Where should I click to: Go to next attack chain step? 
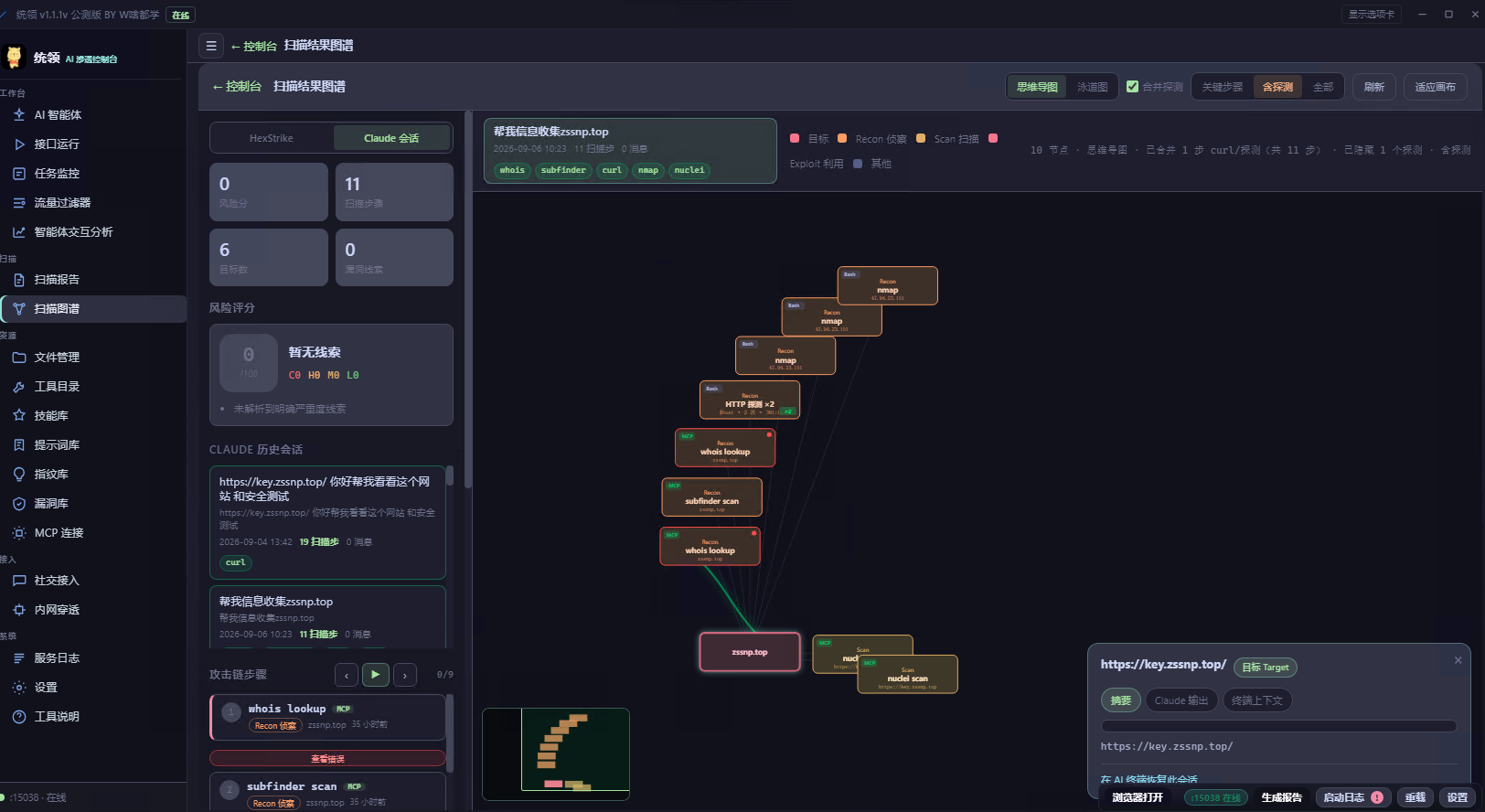tap(405, 676)
